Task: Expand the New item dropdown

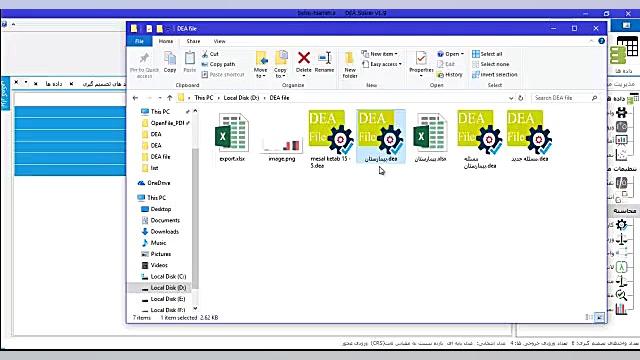Action: [380, 54]
